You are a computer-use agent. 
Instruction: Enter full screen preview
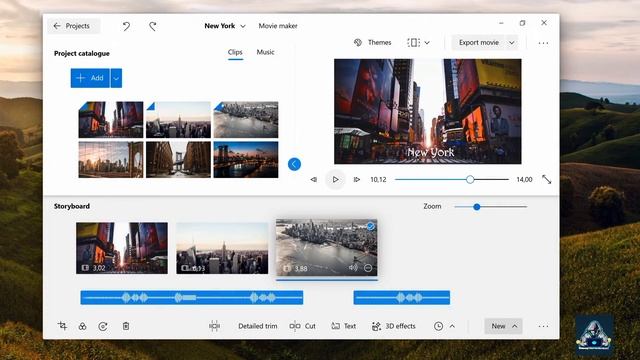[x=547, y=180]
